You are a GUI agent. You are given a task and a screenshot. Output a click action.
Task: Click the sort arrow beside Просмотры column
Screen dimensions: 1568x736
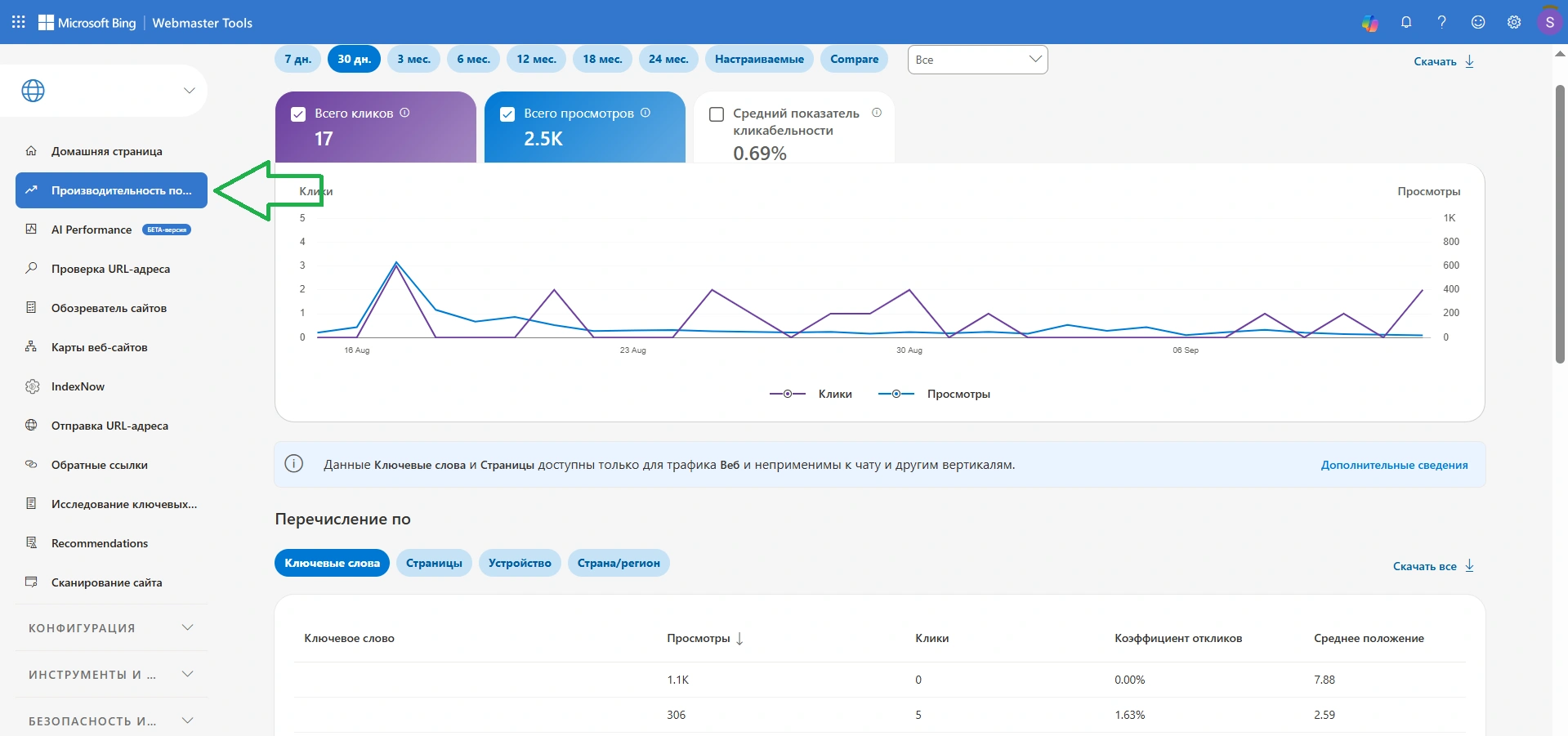coord(739,639)
